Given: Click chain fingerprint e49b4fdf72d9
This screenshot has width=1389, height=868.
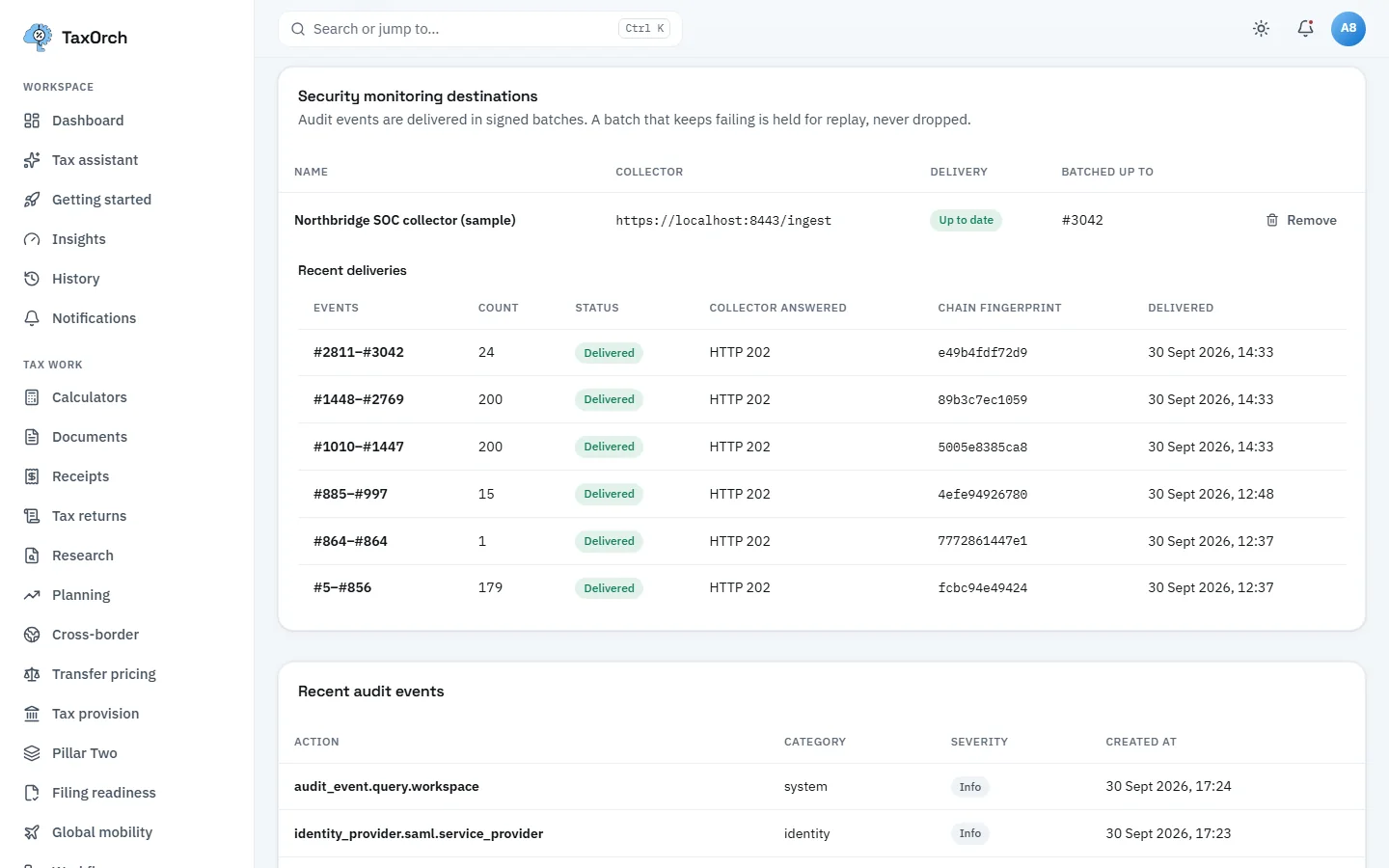Looking at the screenshot, I should pyautogui.click(x=982, y=353).
